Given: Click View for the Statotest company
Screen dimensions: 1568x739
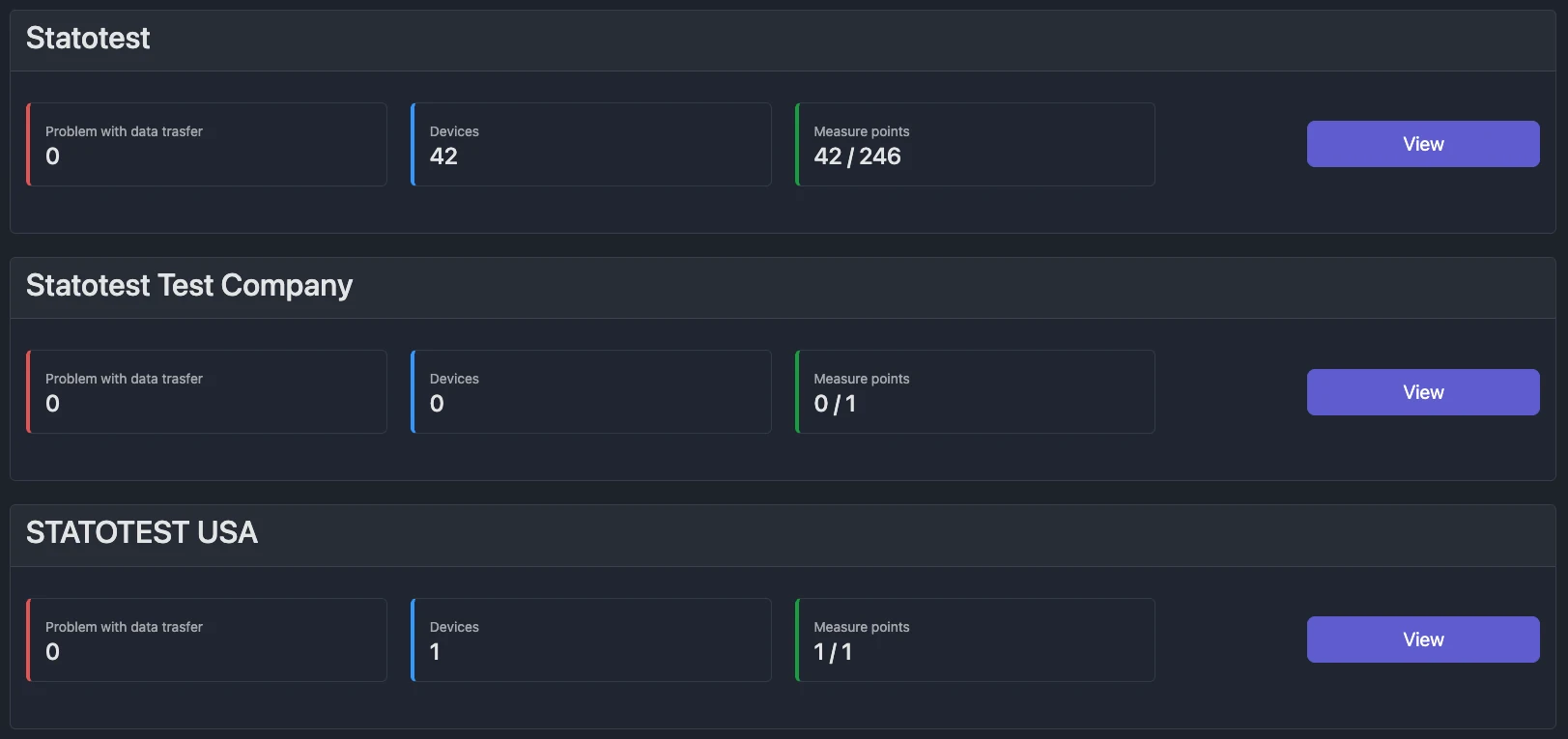Looking at the screenshot, I should pyautogui.click(x=1422, y=143).
